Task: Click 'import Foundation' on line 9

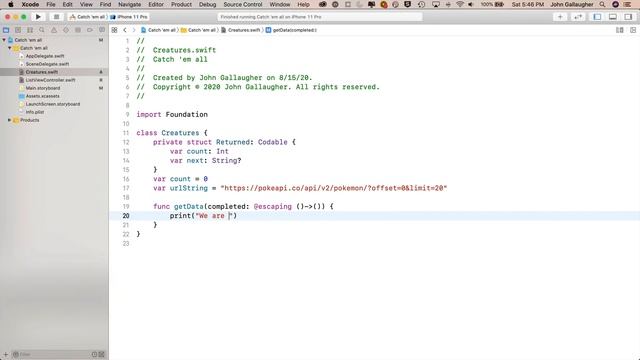Action: pos(172,115)
